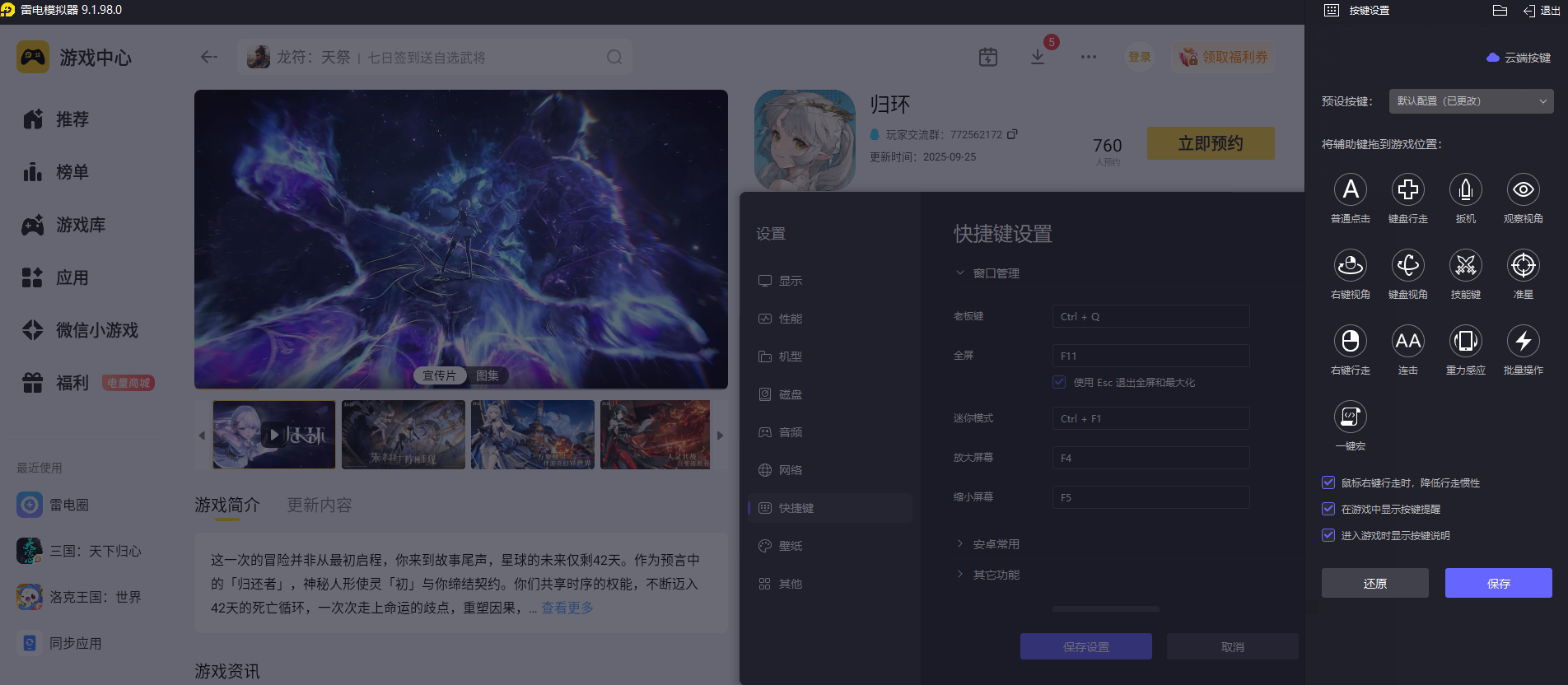Select the 观察视角 eye icon
This screenshot has height=685, width=1568.
coord(1524,189)
